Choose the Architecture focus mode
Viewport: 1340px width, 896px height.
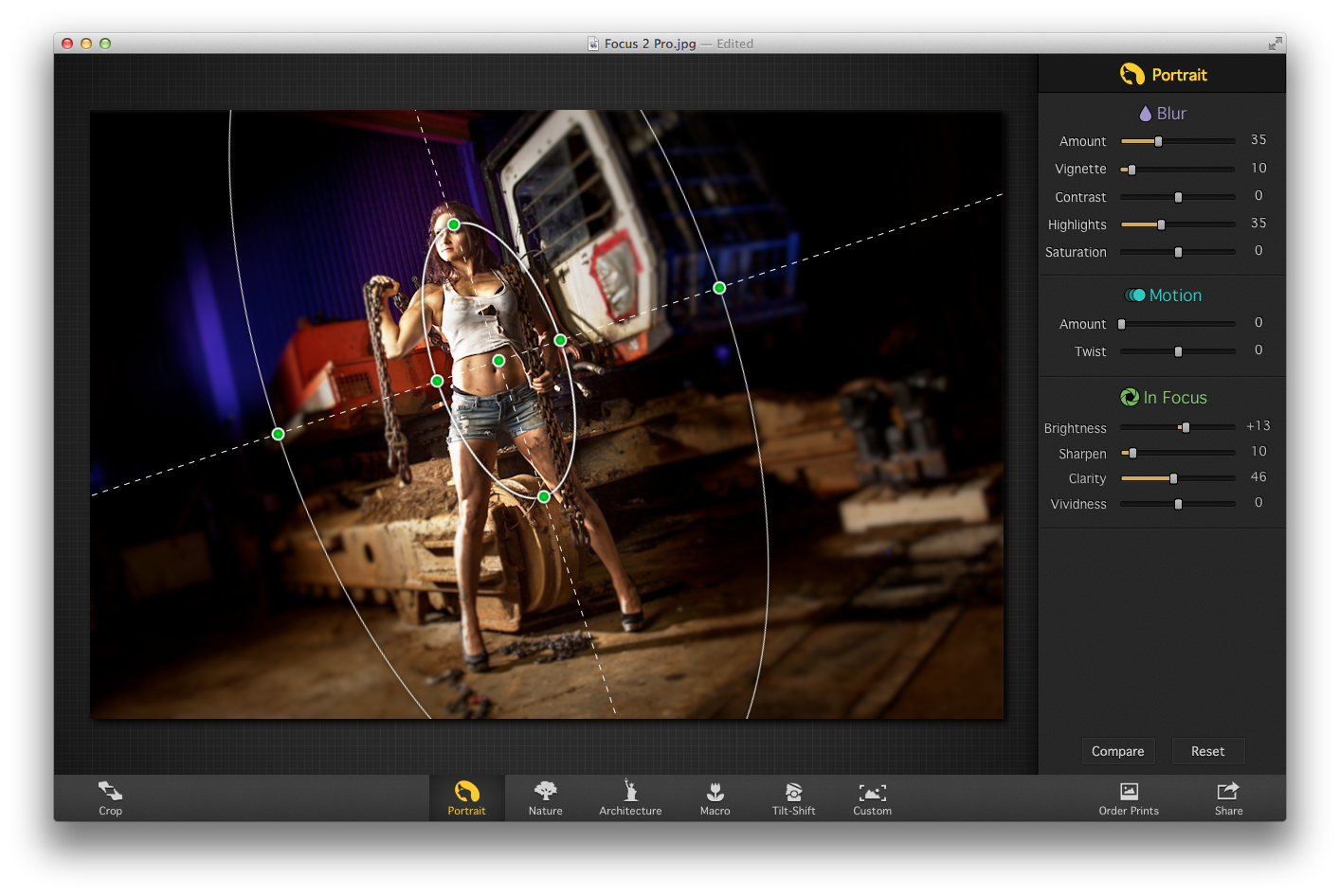[x=630, y=797]
